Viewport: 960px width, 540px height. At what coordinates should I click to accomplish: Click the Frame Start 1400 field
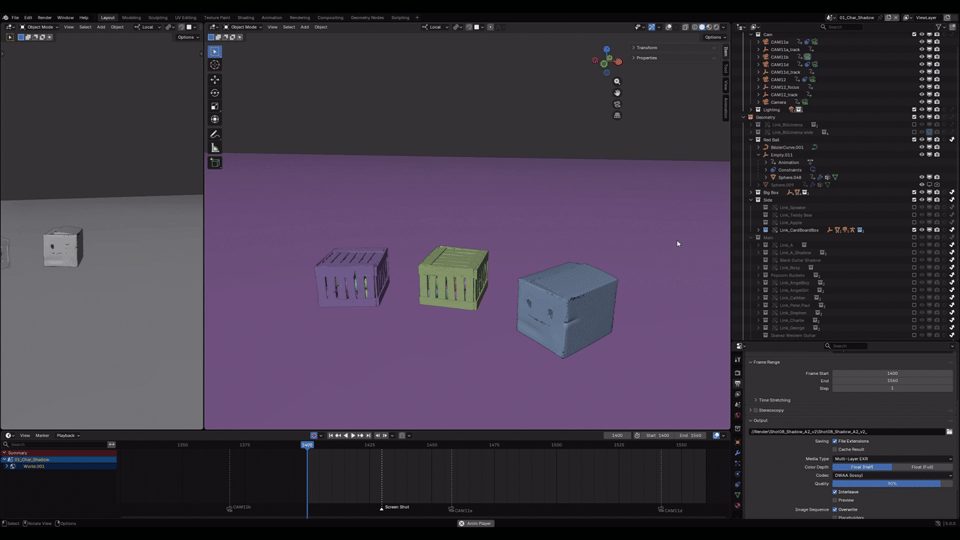click(892, 373)
